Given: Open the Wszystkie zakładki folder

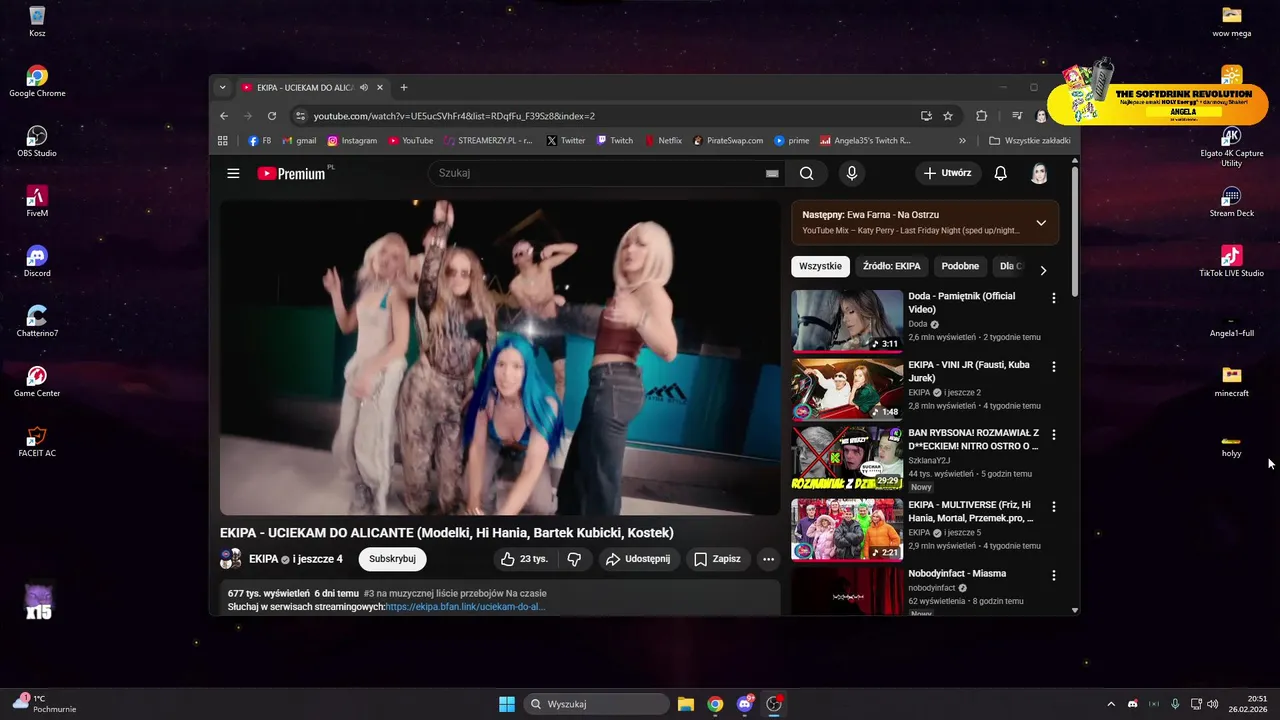Looking at the screenshot, I should tap(1030, 141).
